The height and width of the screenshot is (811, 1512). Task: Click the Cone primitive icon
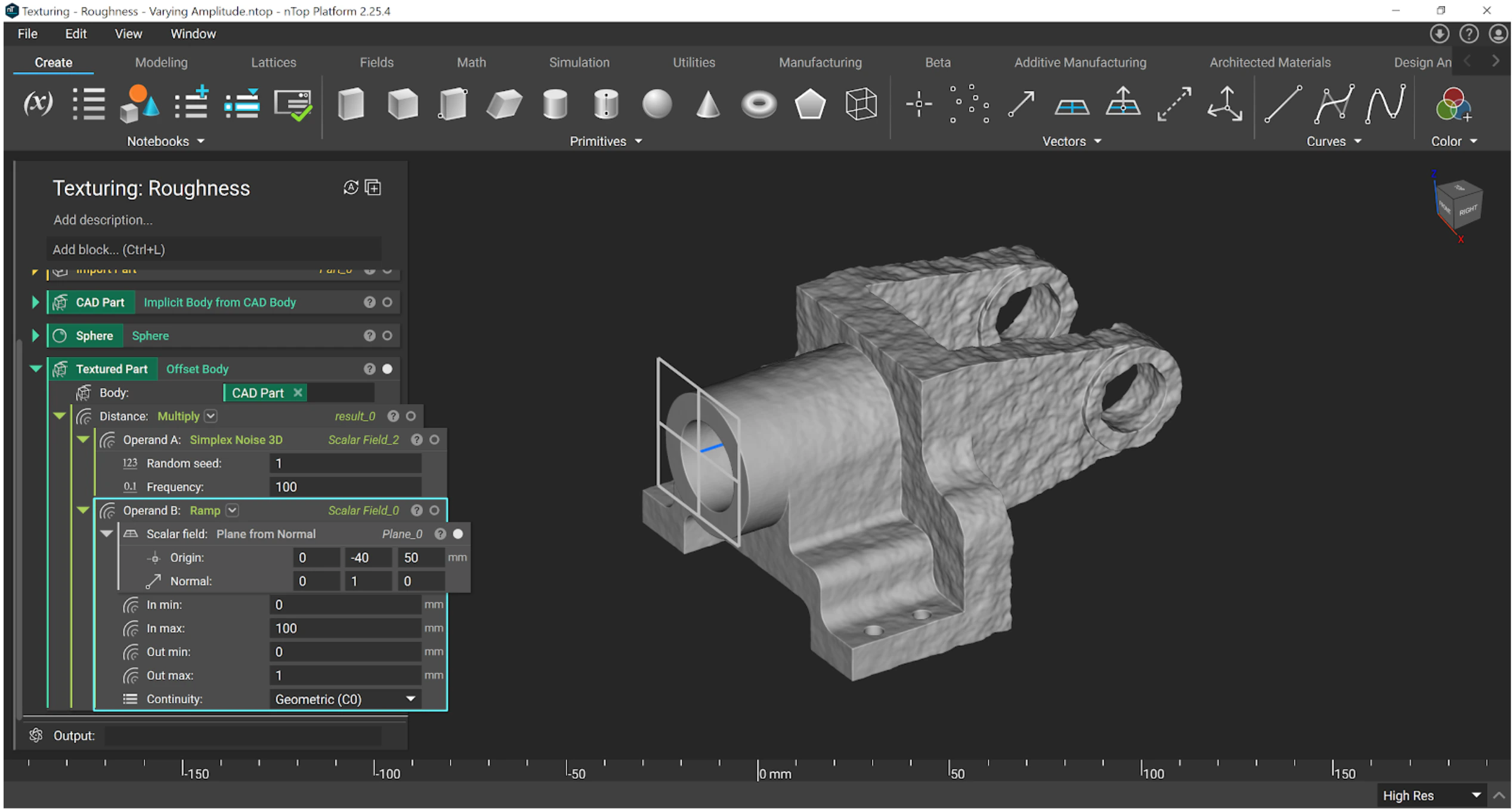[x=708, y=104]
